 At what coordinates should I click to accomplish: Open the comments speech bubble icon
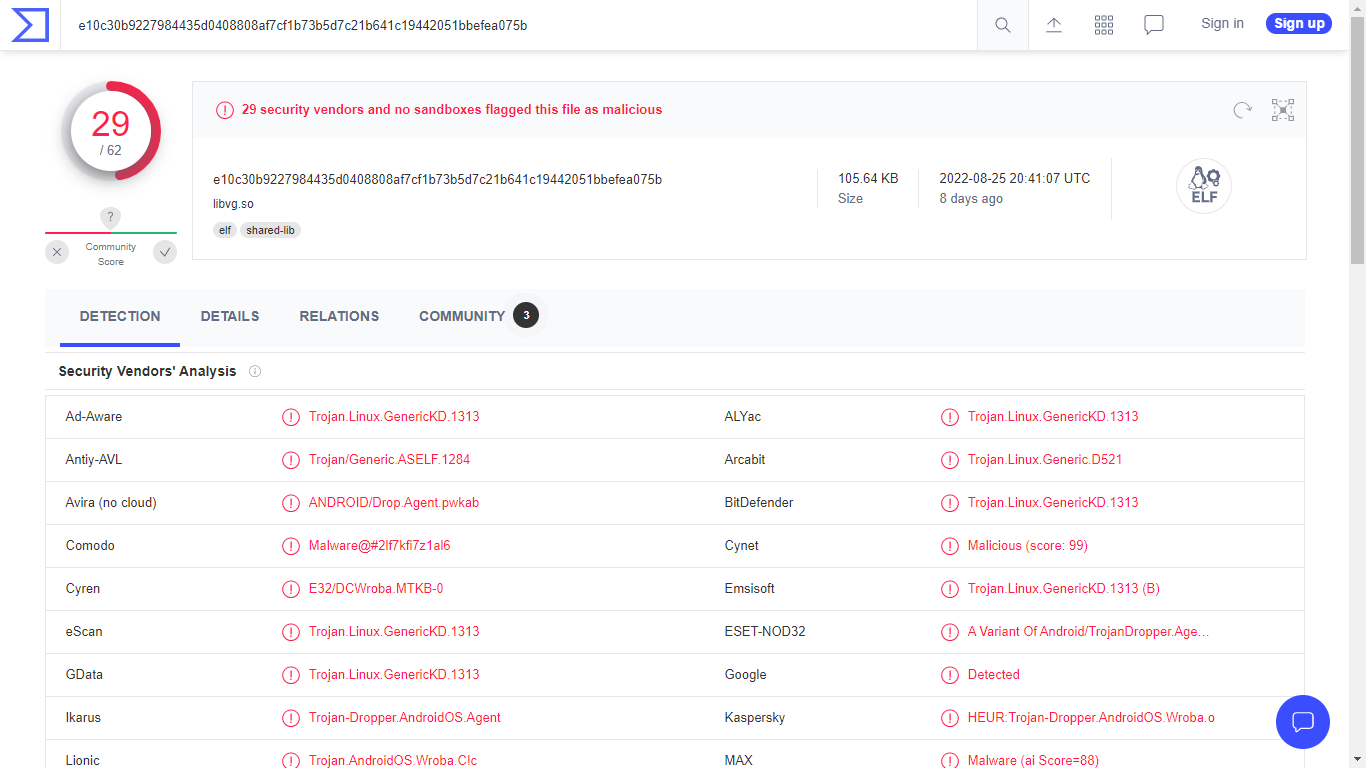pyautogui.click(x=1154, y=25)
